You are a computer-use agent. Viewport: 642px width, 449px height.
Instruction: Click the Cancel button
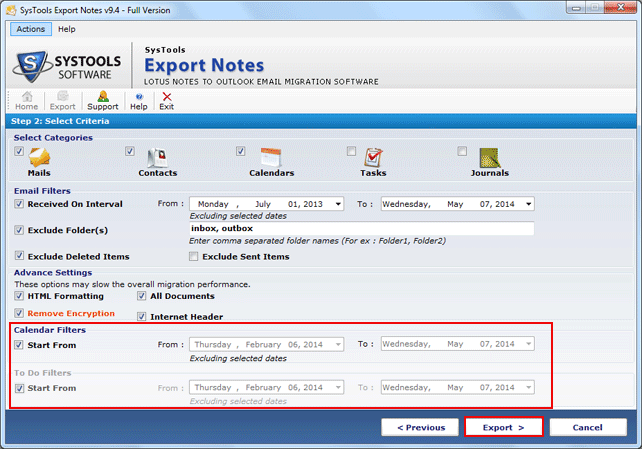click(588, 427)
